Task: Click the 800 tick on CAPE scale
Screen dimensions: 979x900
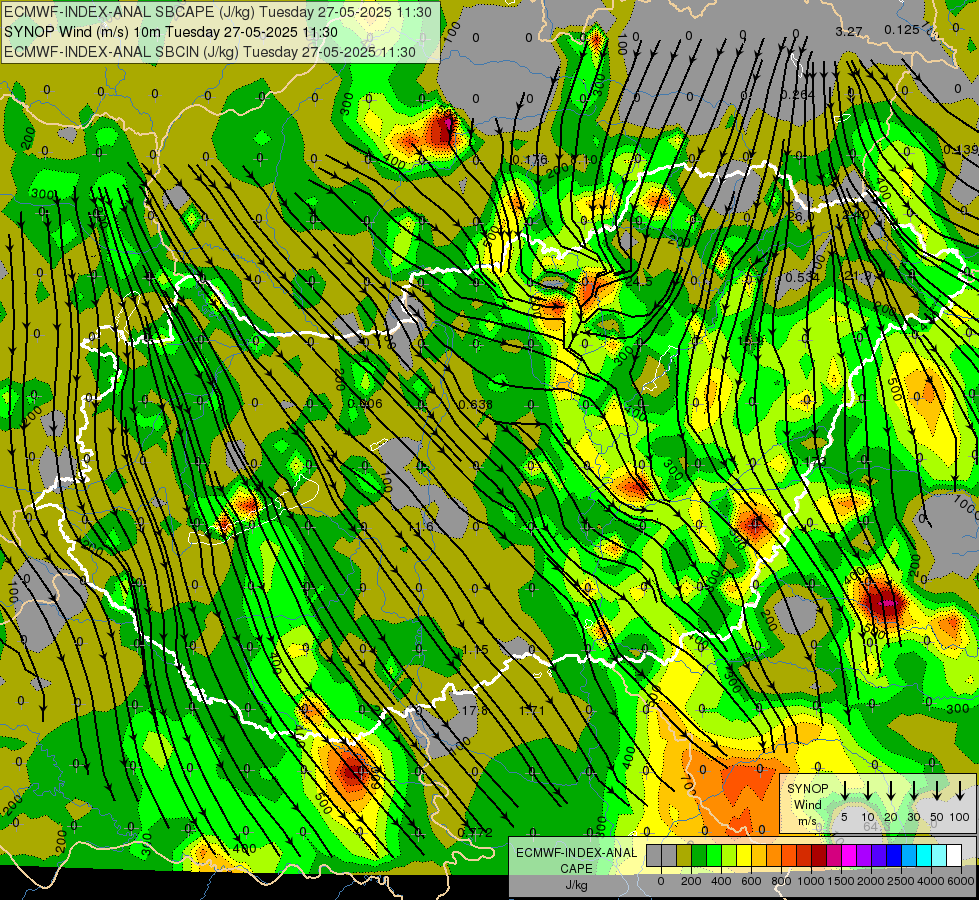Action: click(781, 881)
